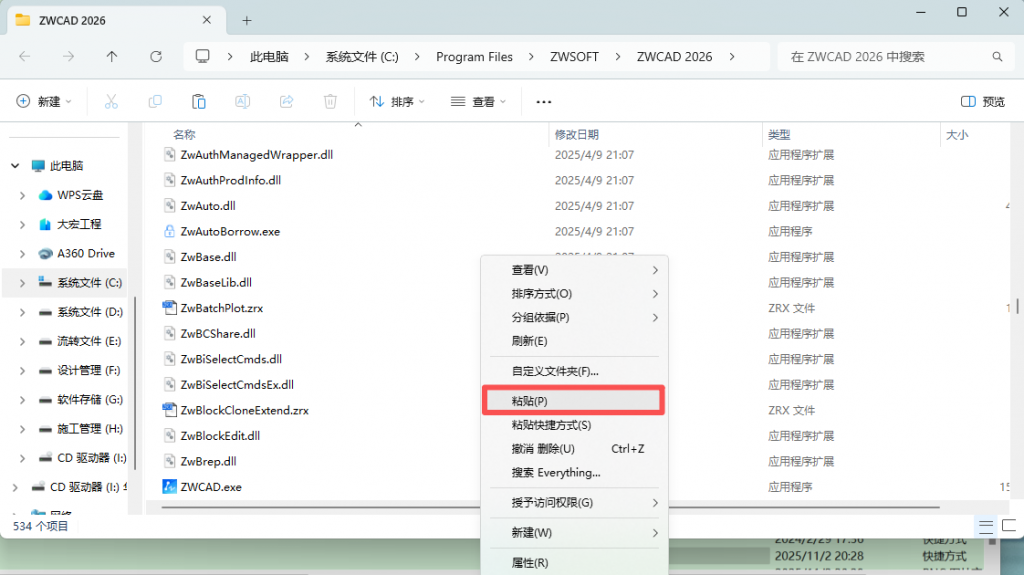Toggle the 预览 preview pane
1024x575 pixels.
pos(983,101)
